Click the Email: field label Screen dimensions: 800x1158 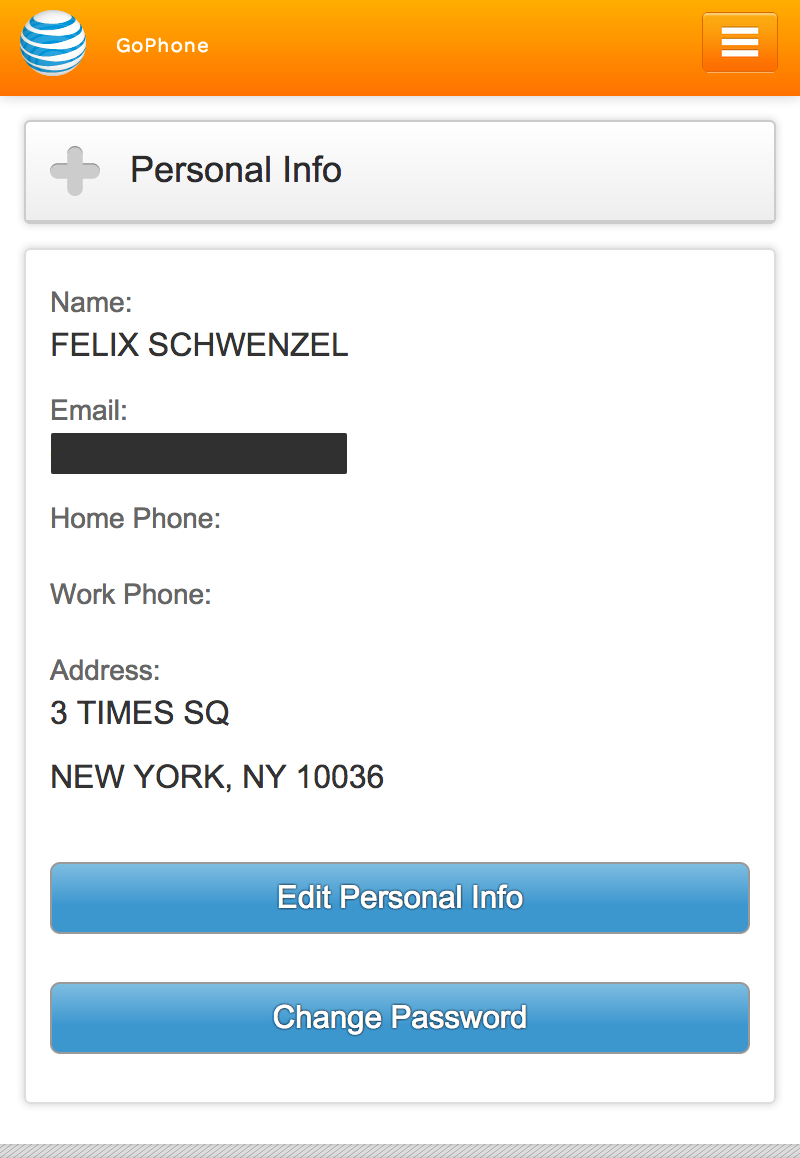(89, 411)
